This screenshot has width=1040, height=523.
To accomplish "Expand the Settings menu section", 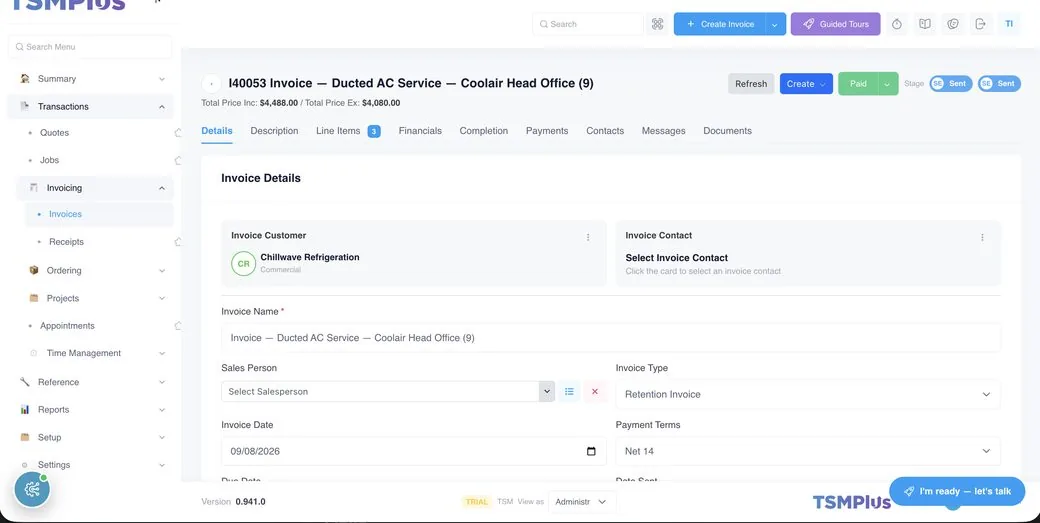I will point(162,465).
